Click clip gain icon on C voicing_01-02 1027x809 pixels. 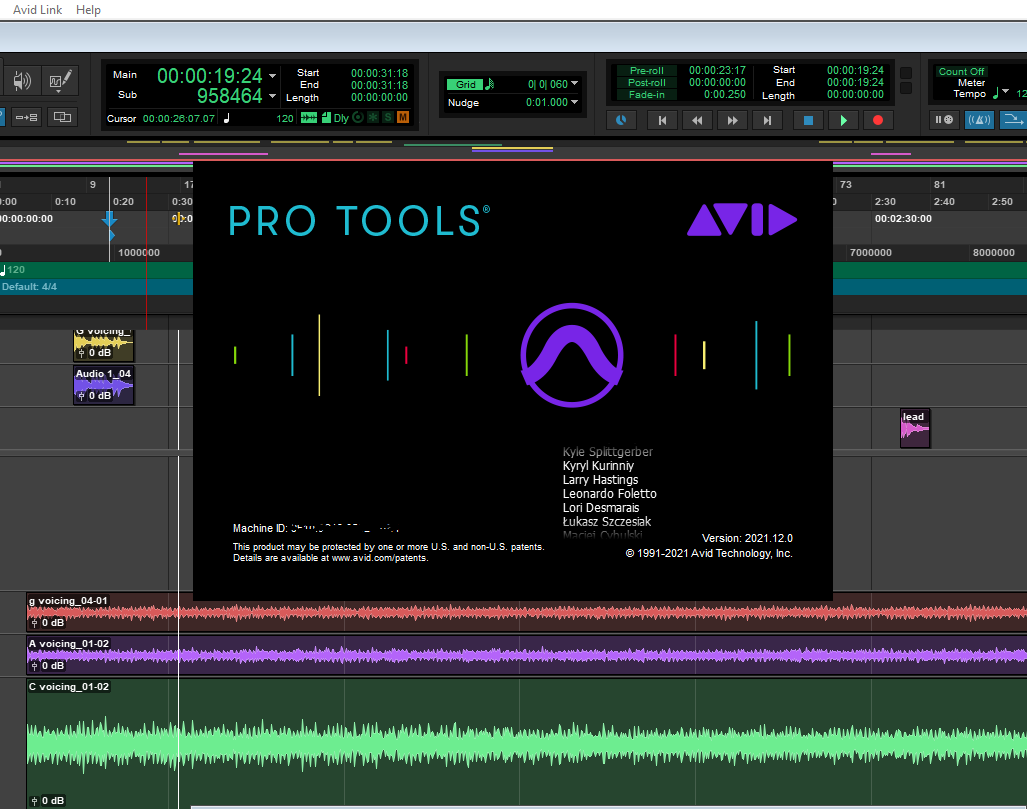pyautogui.click(x=35, y=801)
